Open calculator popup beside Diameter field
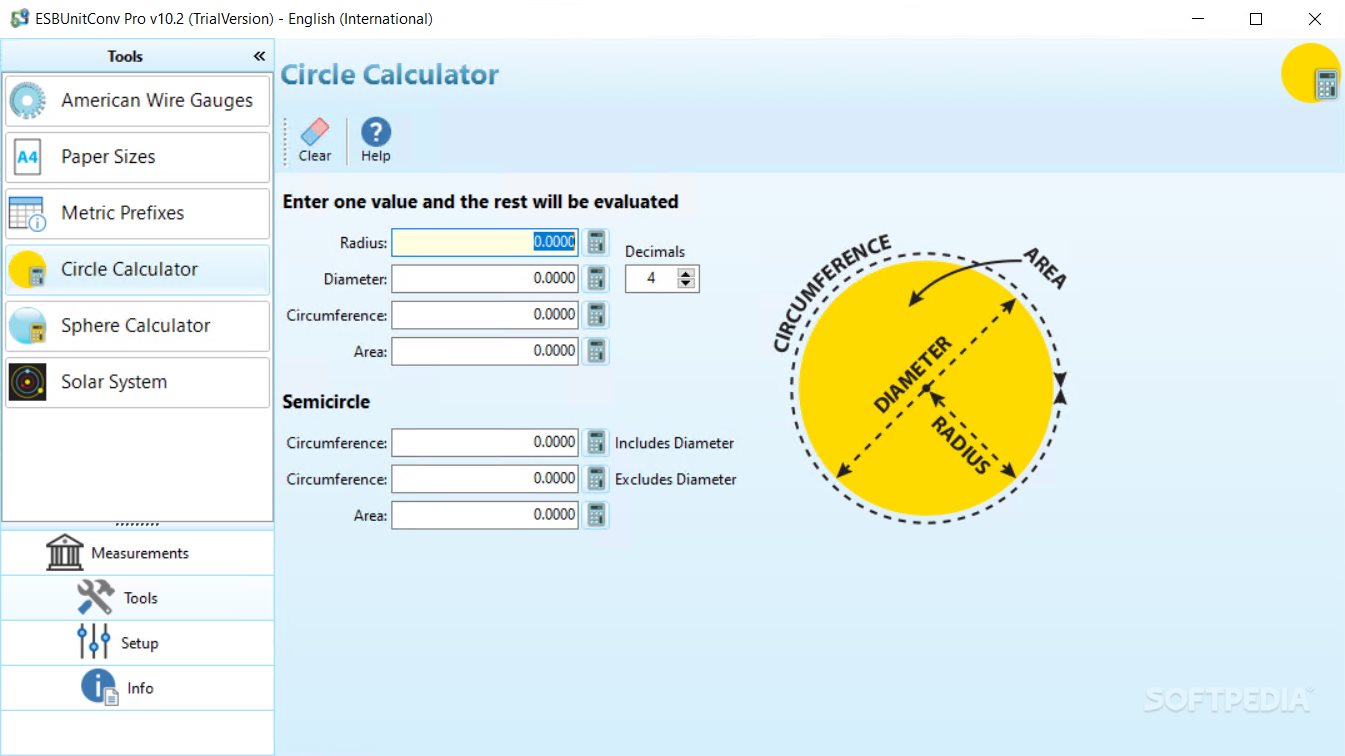Image resolution: width=1345 pixels, height=756 pixels. click(596, 278)
